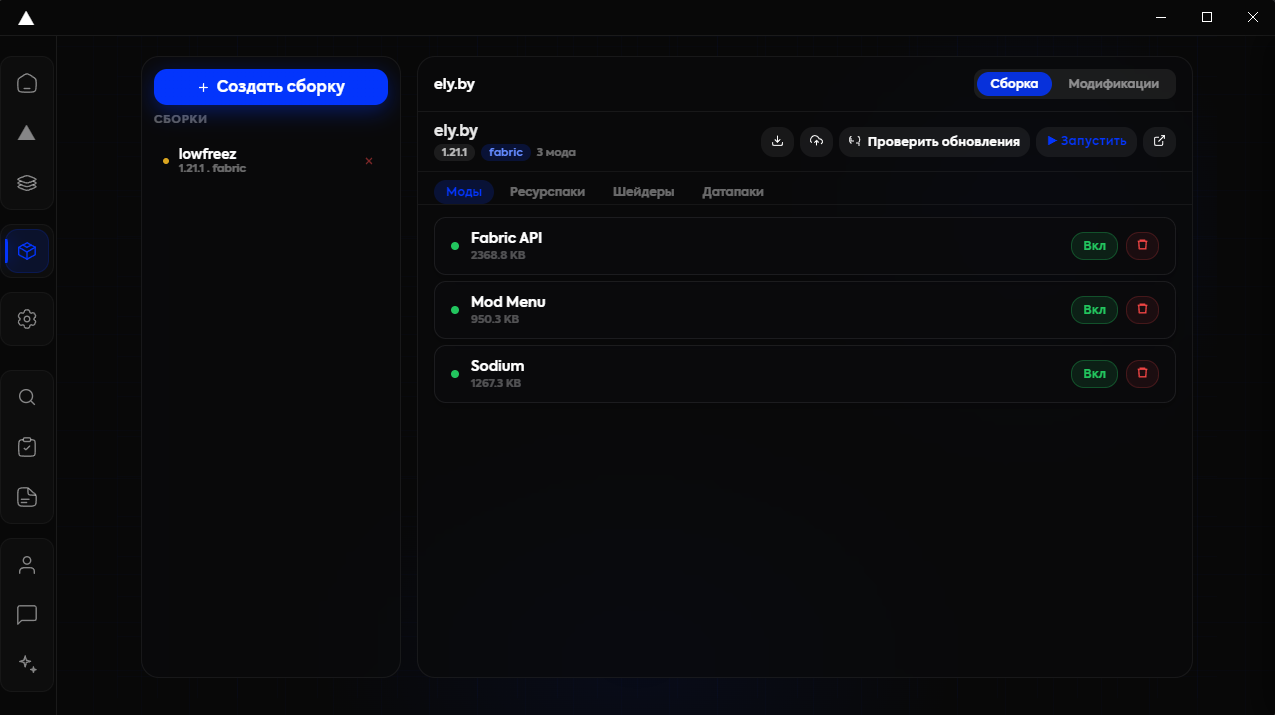Click the 1267.3 KB size text
The image size is (1275, 715).
click(x=496, y=384)
